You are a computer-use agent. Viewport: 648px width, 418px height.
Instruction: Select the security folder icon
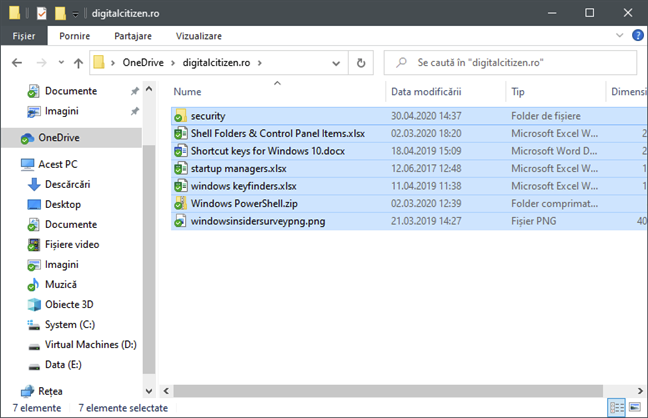coord(180,116)
